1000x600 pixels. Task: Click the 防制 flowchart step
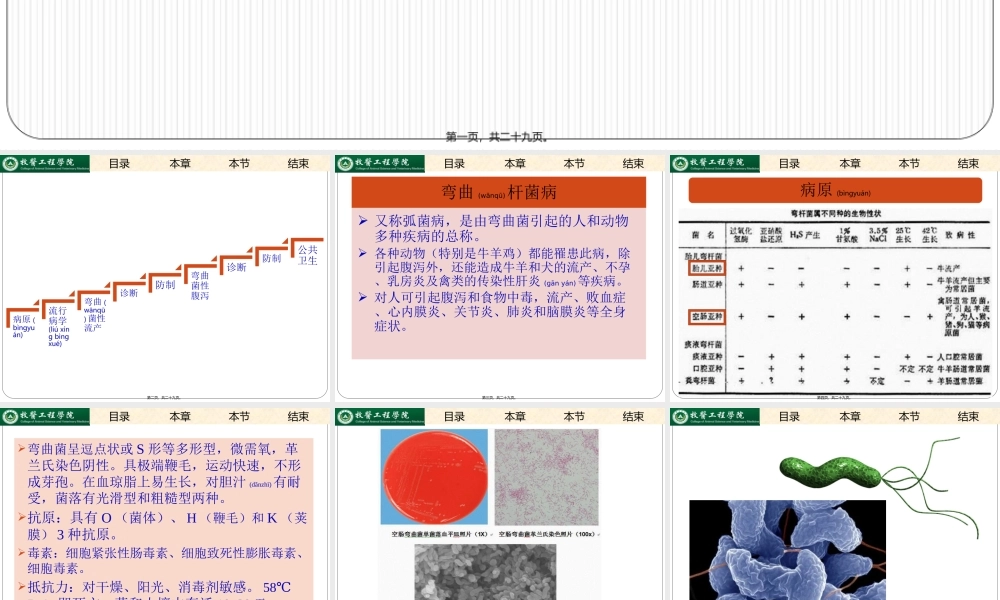tap(166, 284)
